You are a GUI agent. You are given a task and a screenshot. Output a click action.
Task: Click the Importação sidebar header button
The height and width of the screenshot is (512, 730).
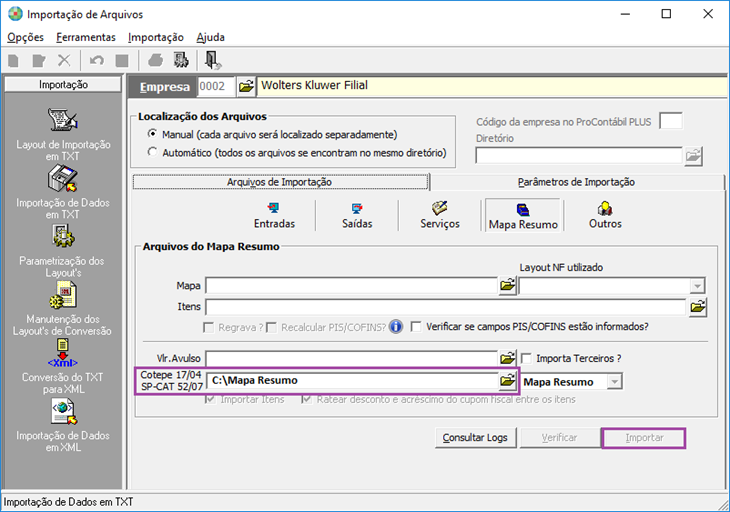(x=63, y=84)
